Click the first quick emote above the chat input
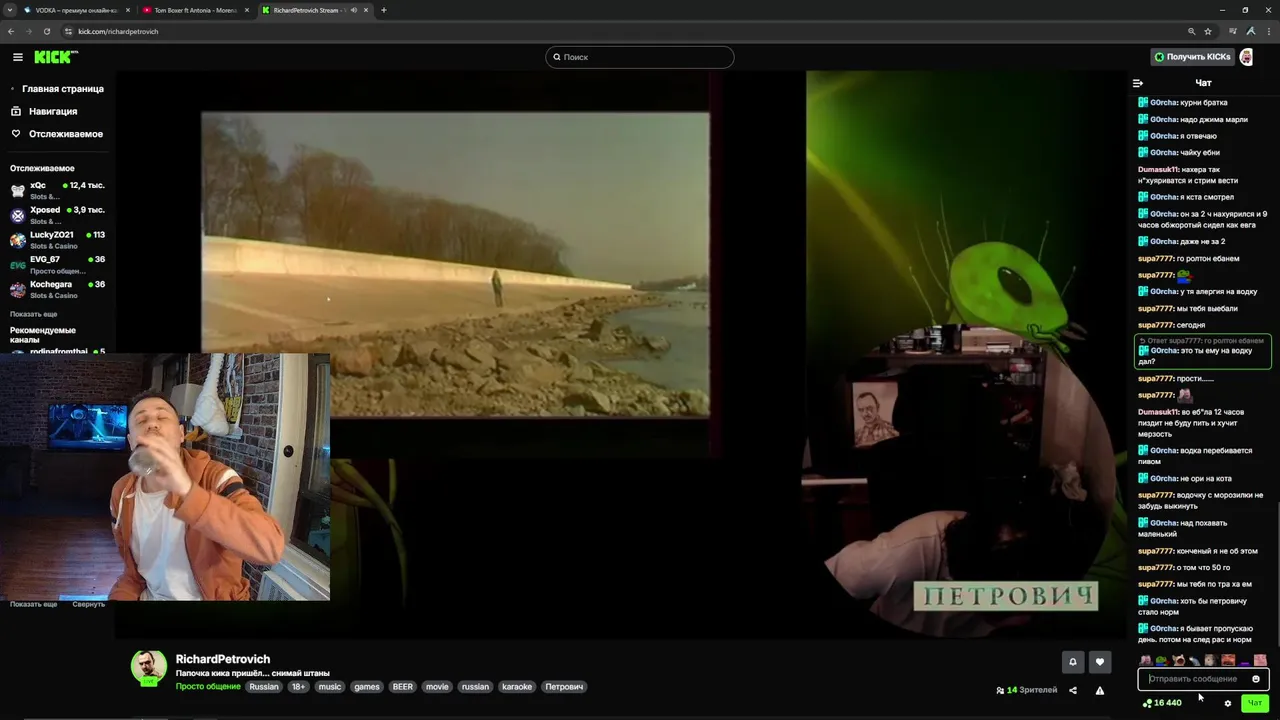This screenshot has width=1280, height=720. [x=1145, y=660]
